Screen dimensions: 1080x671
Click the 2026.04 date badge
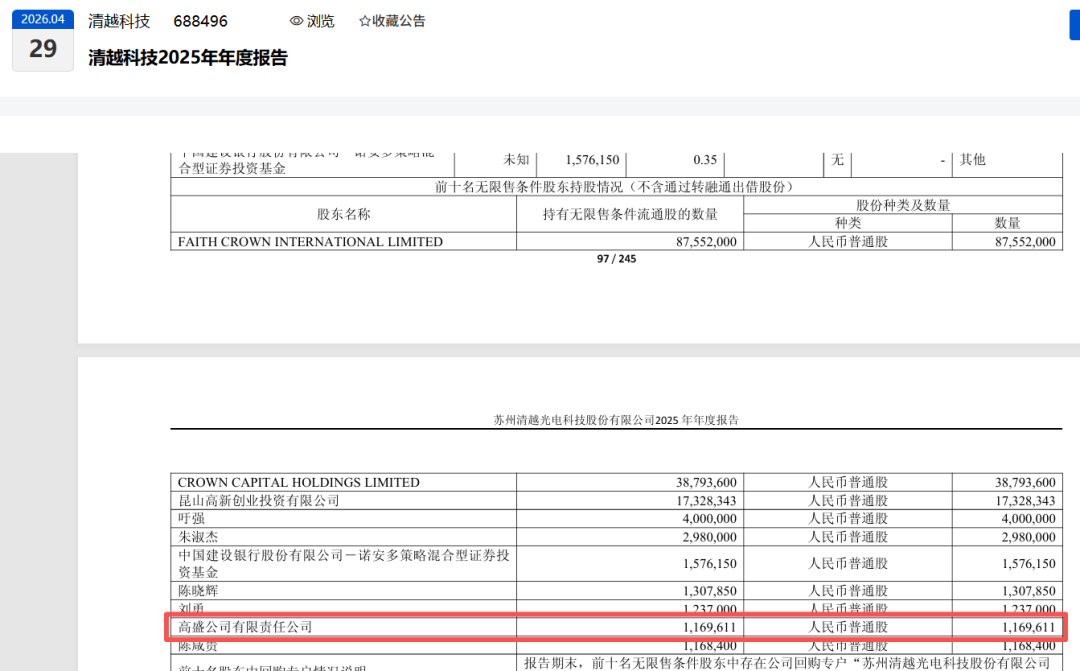point(43,19)
